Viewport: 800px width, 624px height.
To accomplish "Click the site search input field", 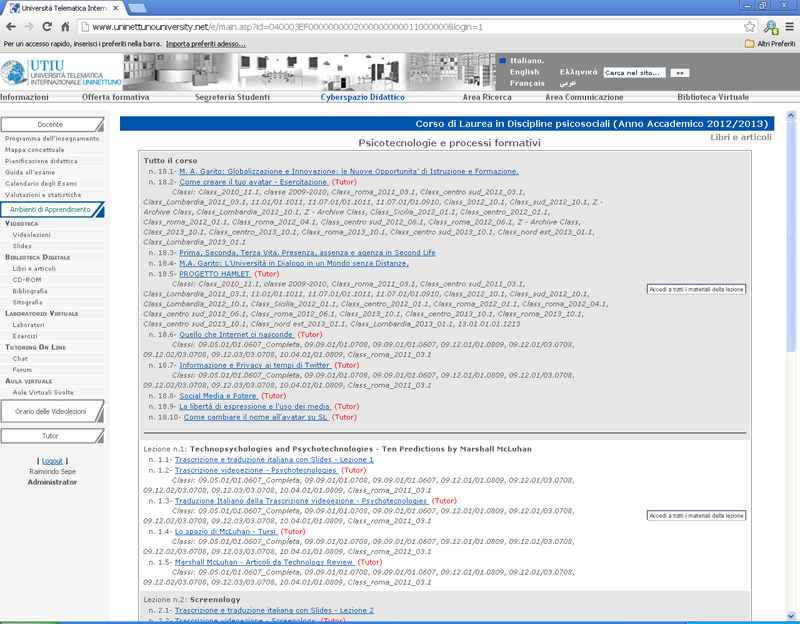I will coord(634,72).
